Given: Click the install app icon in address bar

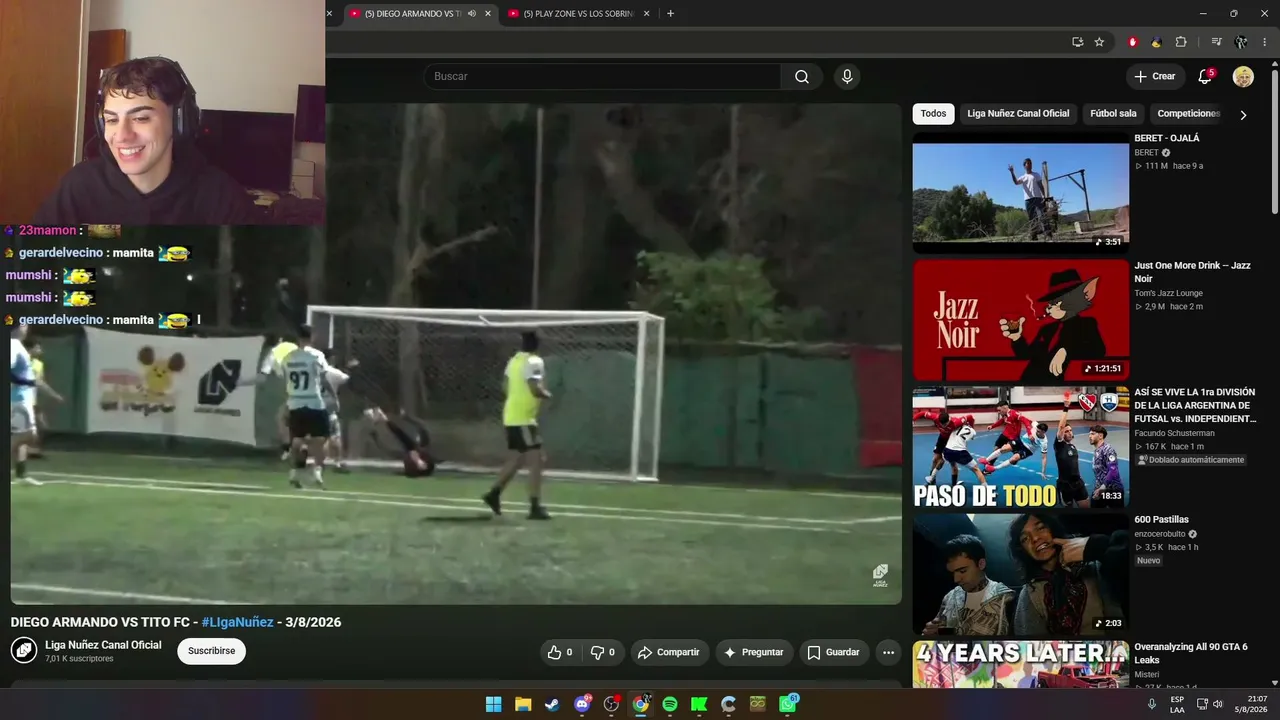Looking at the screenshot, I should (1077, 42).
